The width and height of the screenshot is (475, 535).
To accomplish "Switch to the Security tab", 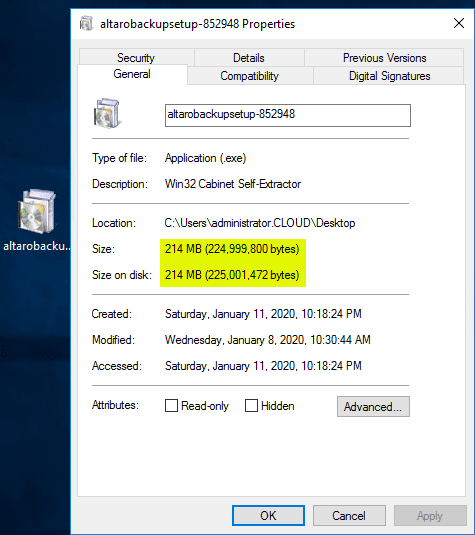I will (136, 58).
